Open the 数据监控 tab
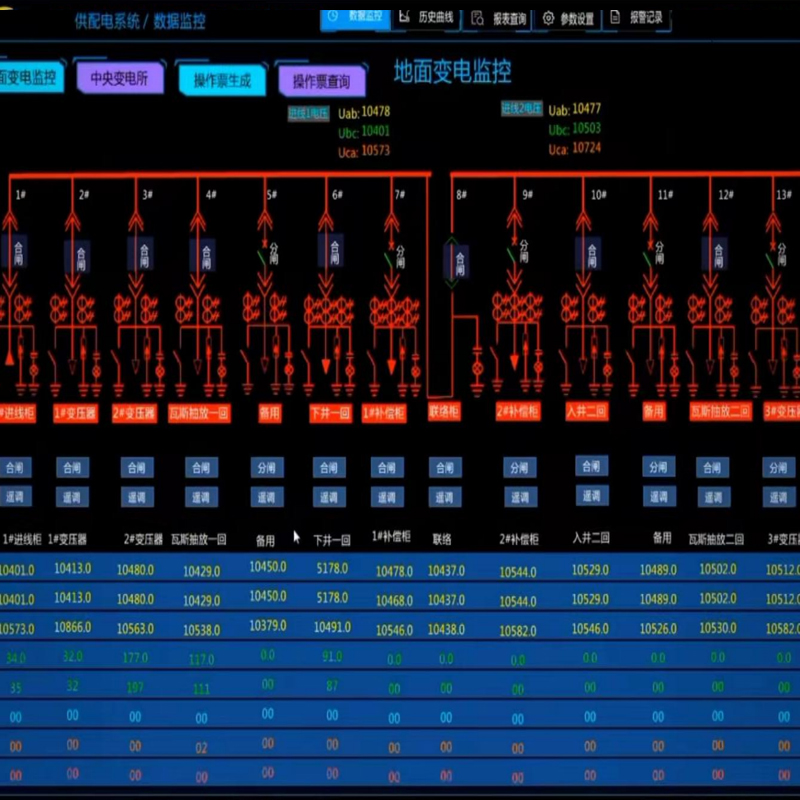This screenshot has width=800, height=800. coord(357,17)
